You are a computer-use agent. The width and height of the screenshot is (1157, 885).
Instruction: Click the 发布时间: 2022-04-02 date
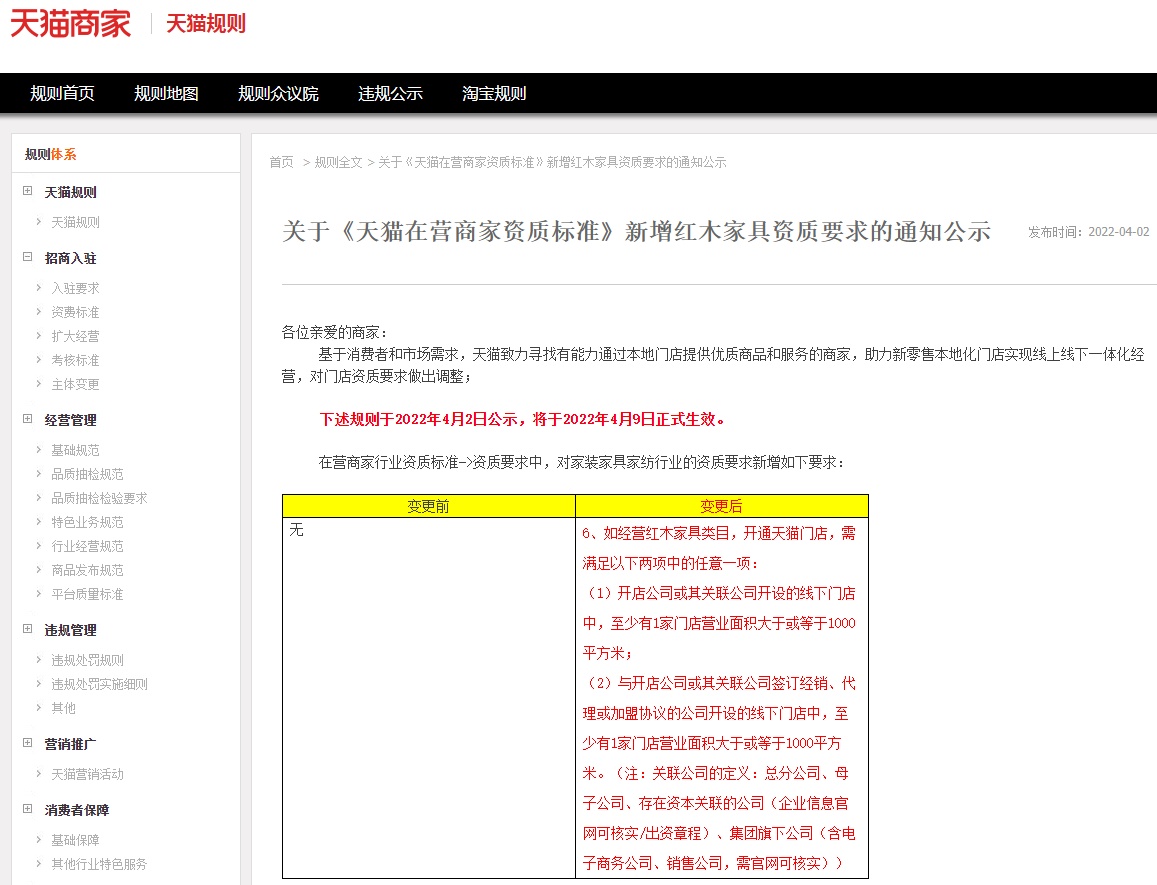click(1088, 232)
